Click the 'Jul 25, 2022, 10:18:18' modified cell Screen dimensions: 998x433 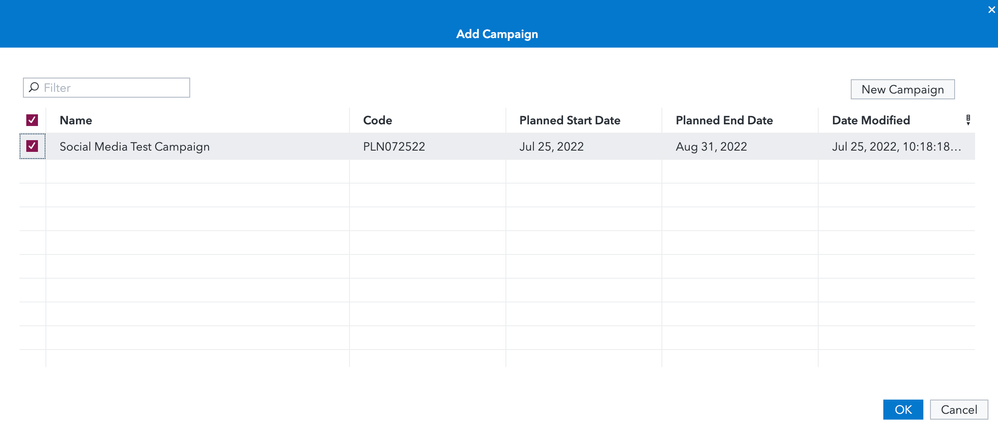[896, 146]
